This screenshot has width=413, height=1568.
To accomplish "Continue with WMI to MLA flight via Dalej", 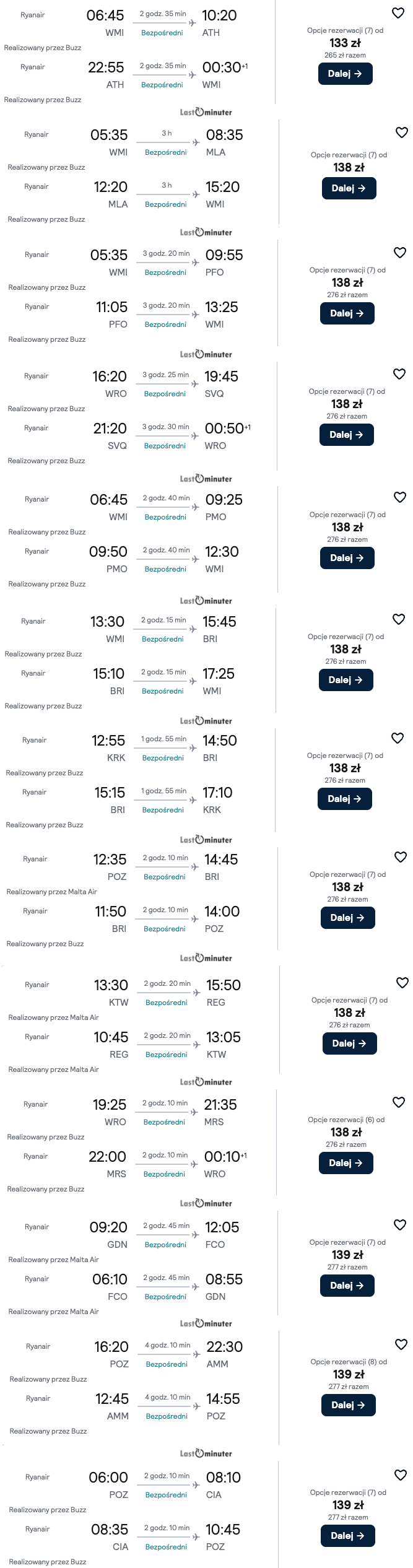I will (349, 188).
